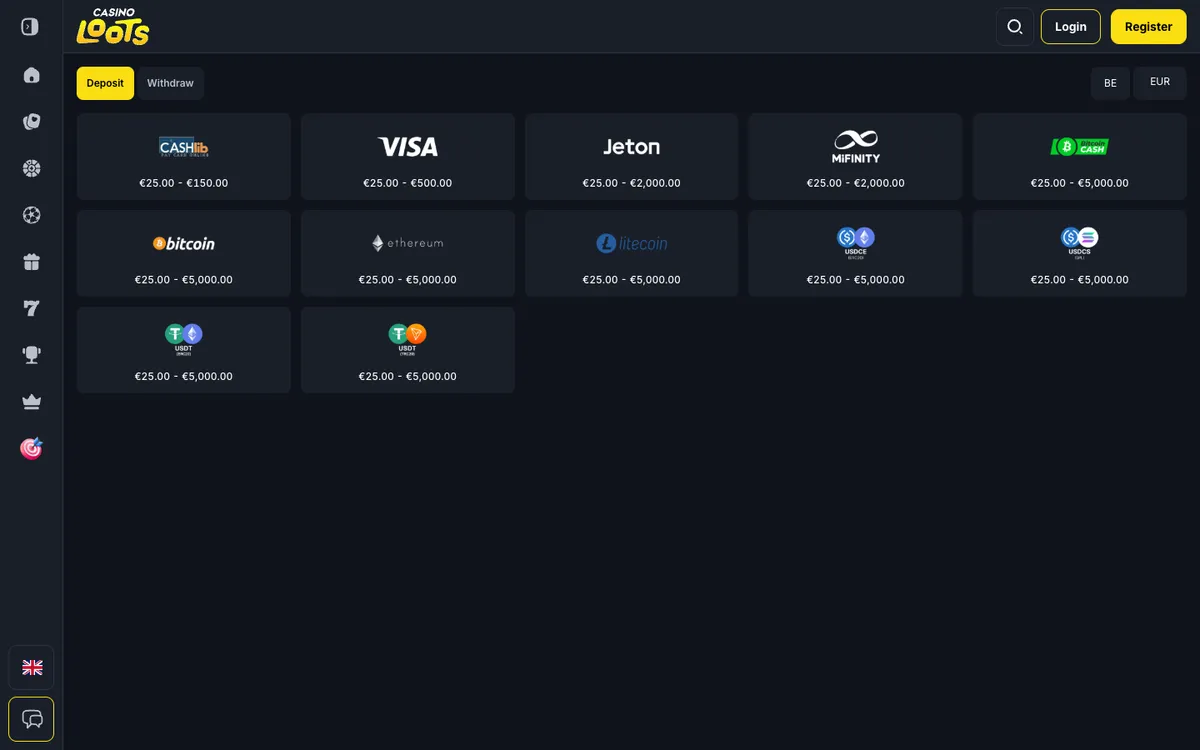Select the USDT TRC20 coin logo
Screen dimensions: 1200x750
coord(408,340)
